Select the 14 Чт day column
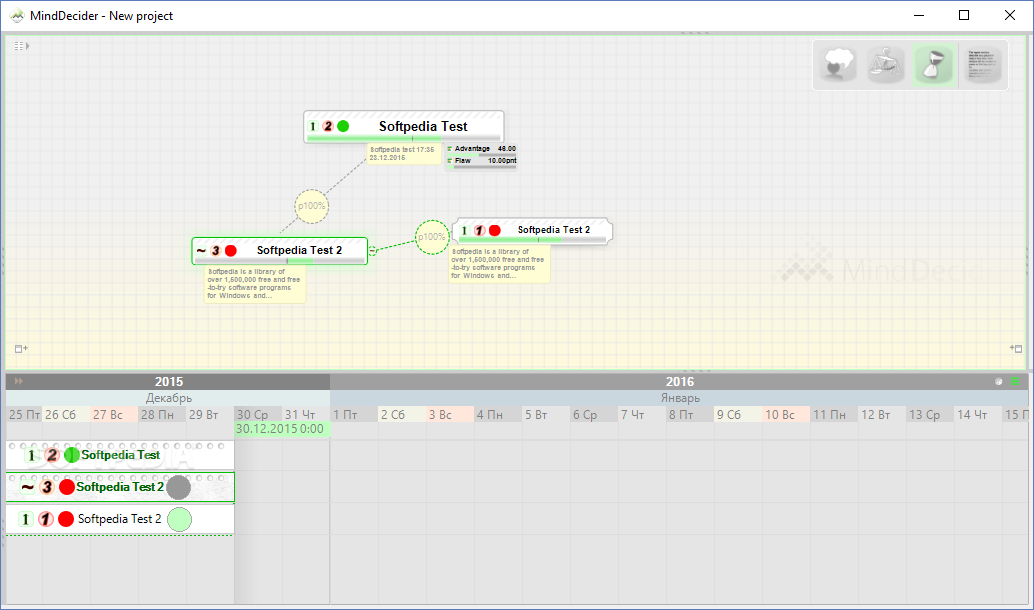1034x610 pixels. pos(978,414)
